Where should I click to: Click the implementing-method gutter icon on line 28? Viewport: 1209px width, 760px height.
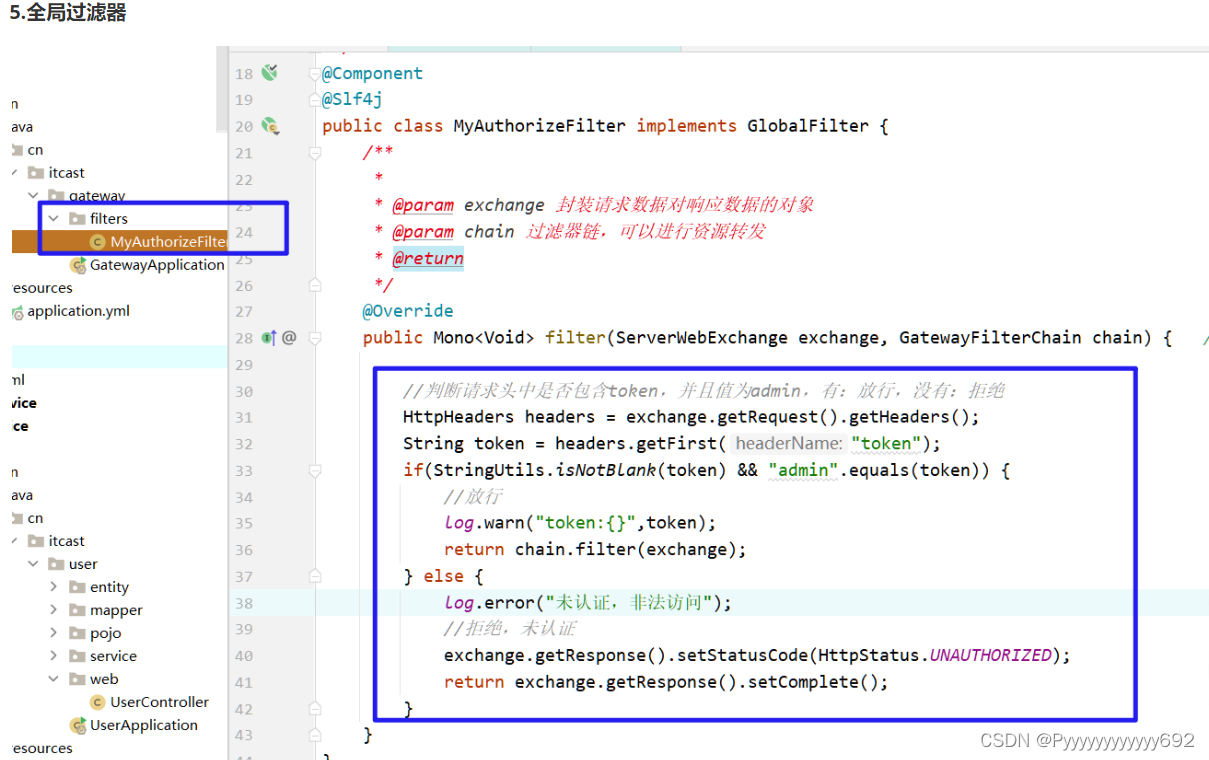pos(270,336)
